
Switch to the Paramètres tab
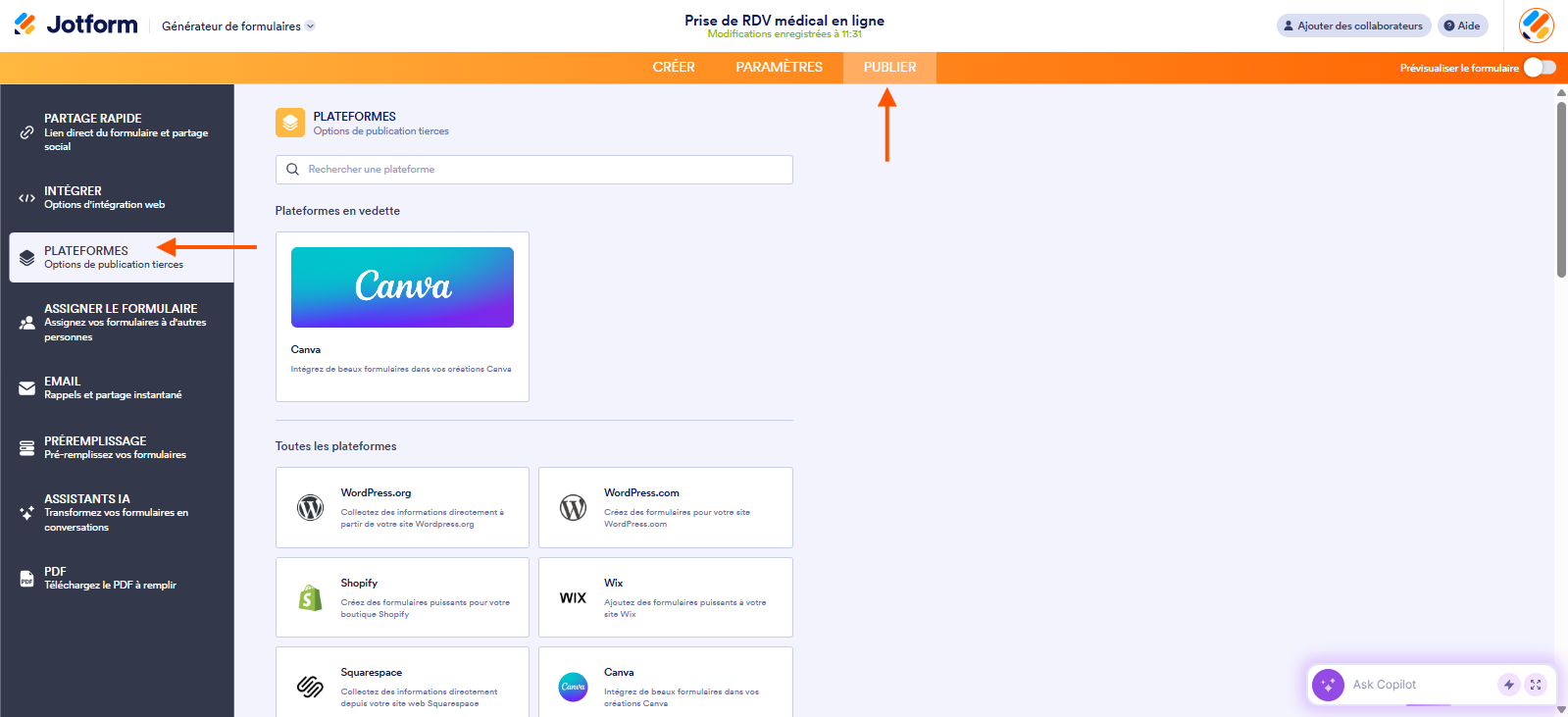[779, 67]
